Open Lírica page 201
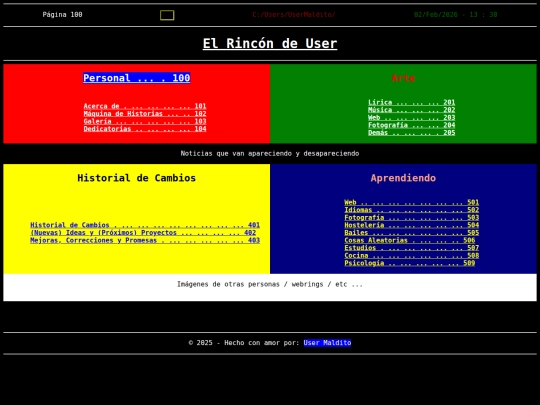 click(412, 102)
